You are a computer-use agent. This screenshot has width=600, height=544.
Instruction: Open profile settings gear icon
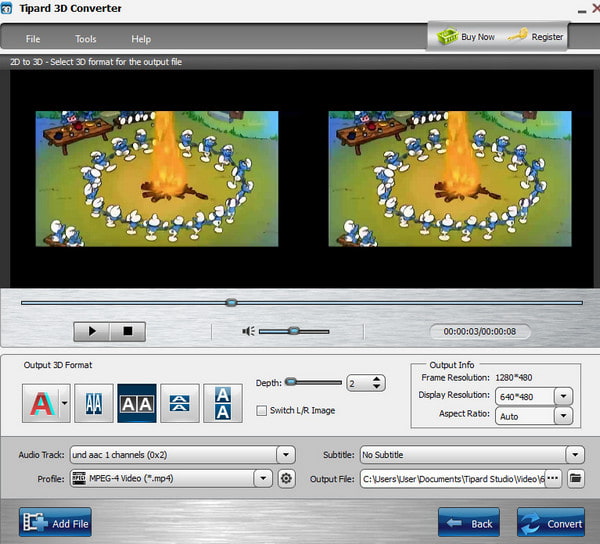(286, 479)
